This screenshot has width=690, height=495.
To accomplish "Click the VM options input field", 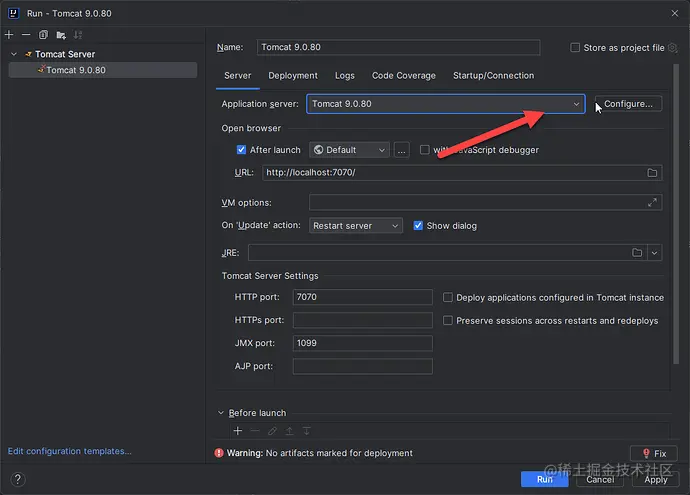I will [485, 202].
